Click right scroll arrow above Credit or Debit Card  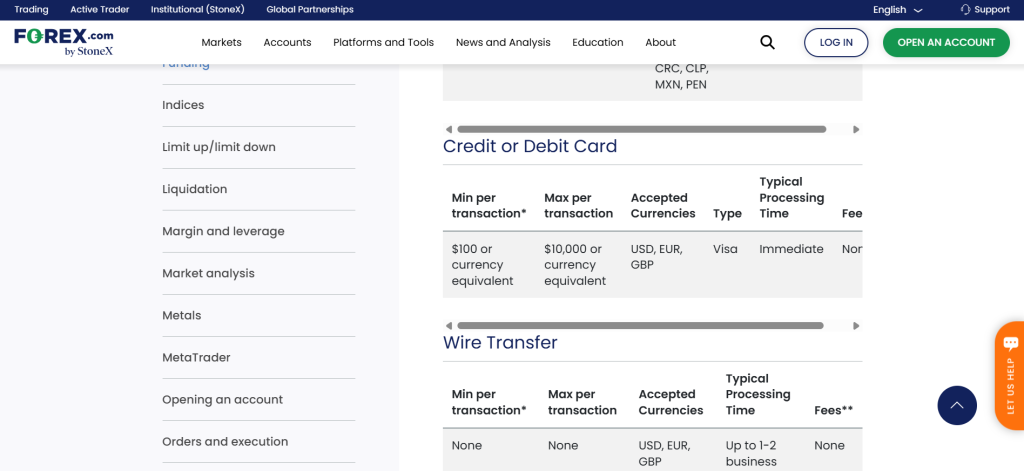[x=856, y=129]
